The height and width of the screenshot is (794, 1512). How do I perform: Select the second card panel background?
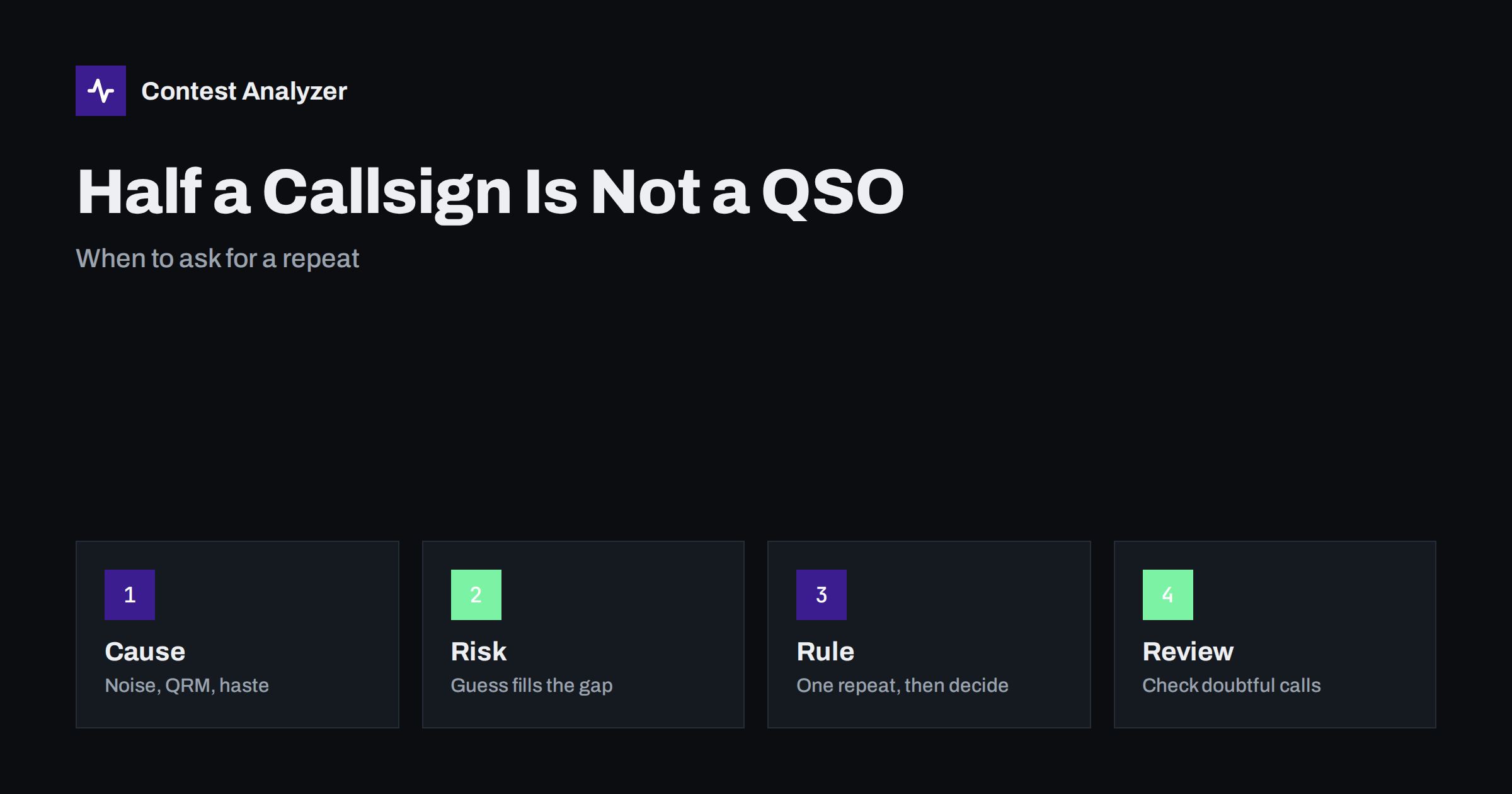[583, 635]
